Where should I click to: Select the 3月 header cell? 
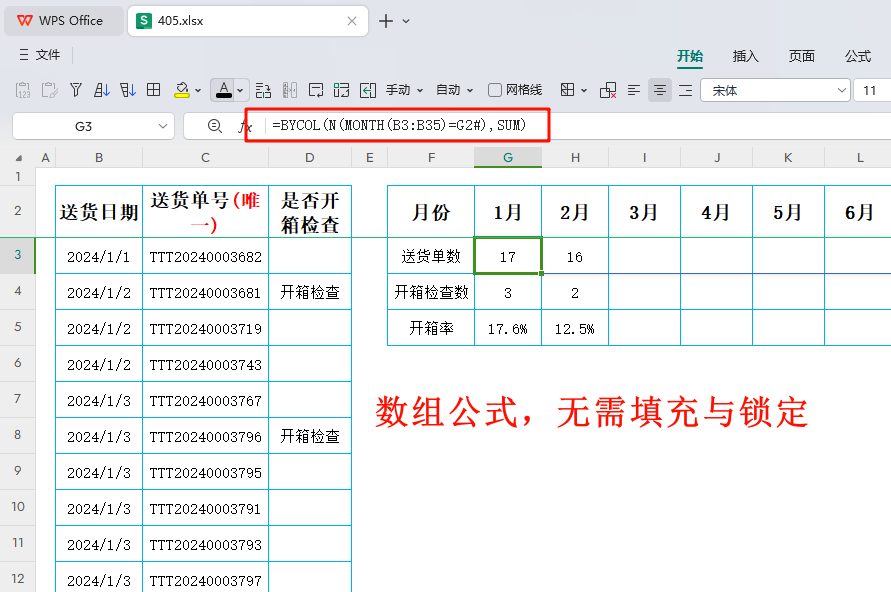[644, 211]
